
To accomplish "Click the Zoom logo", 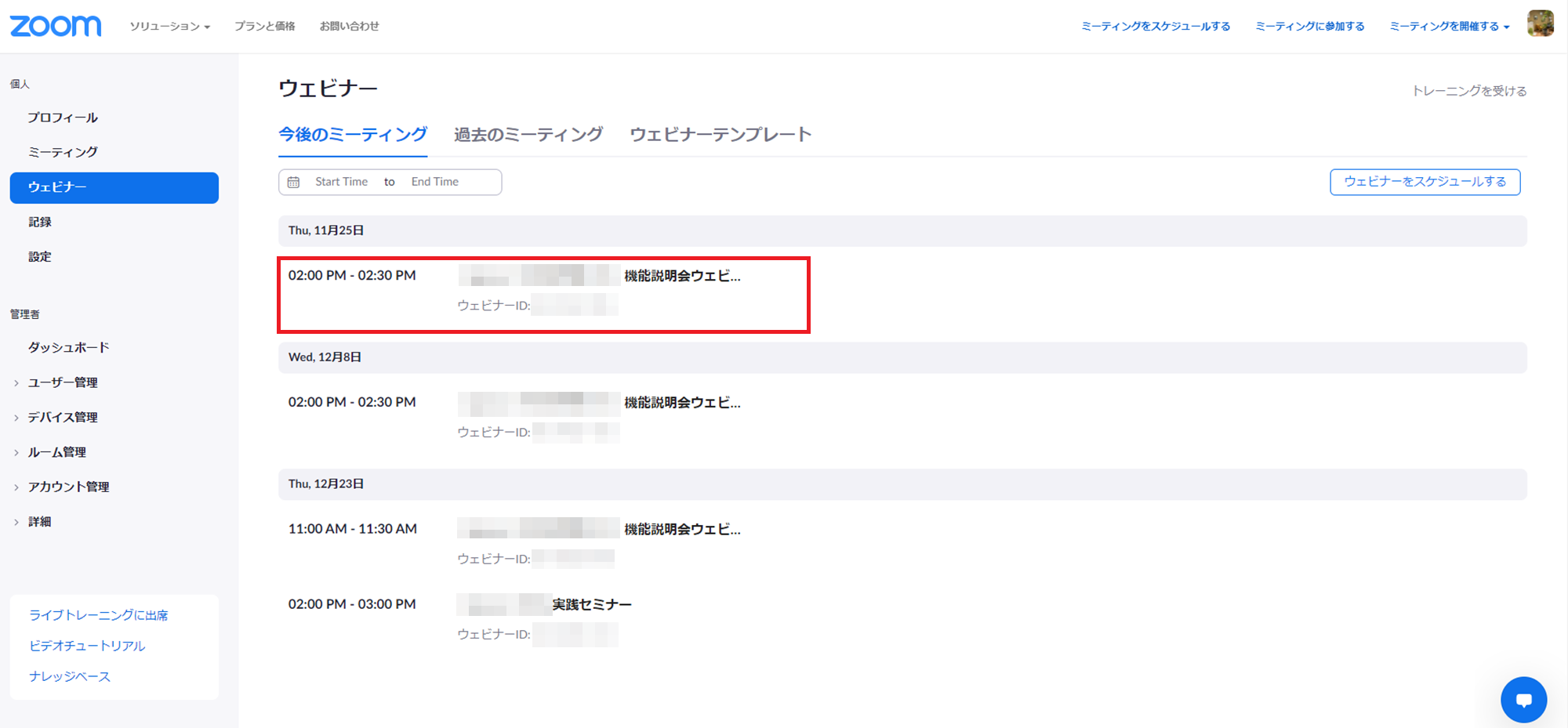I will pos(56,26).
